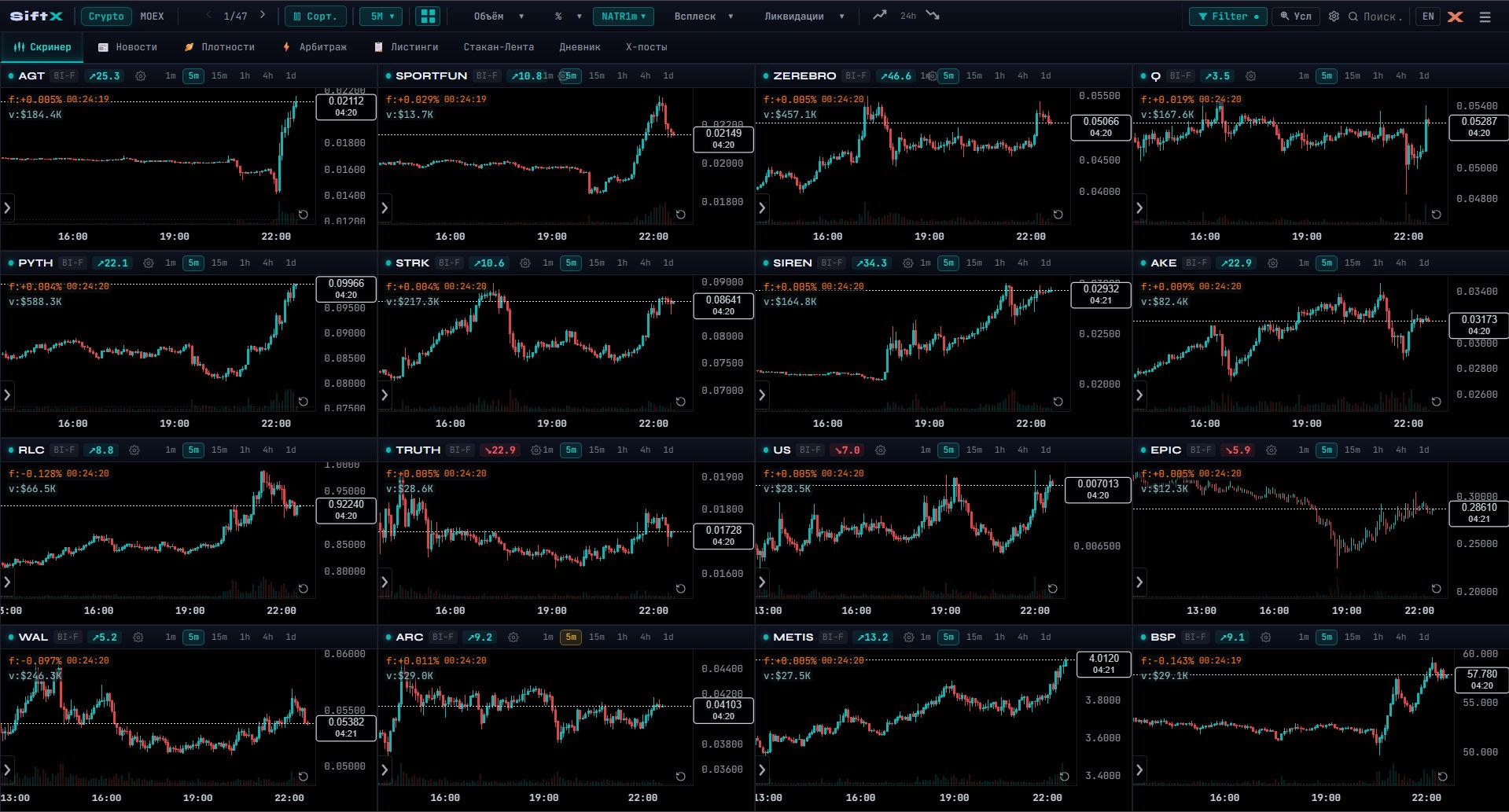Select the rising trend arrow icon
The image size is (1509, 812).
[x=880, y=16]
